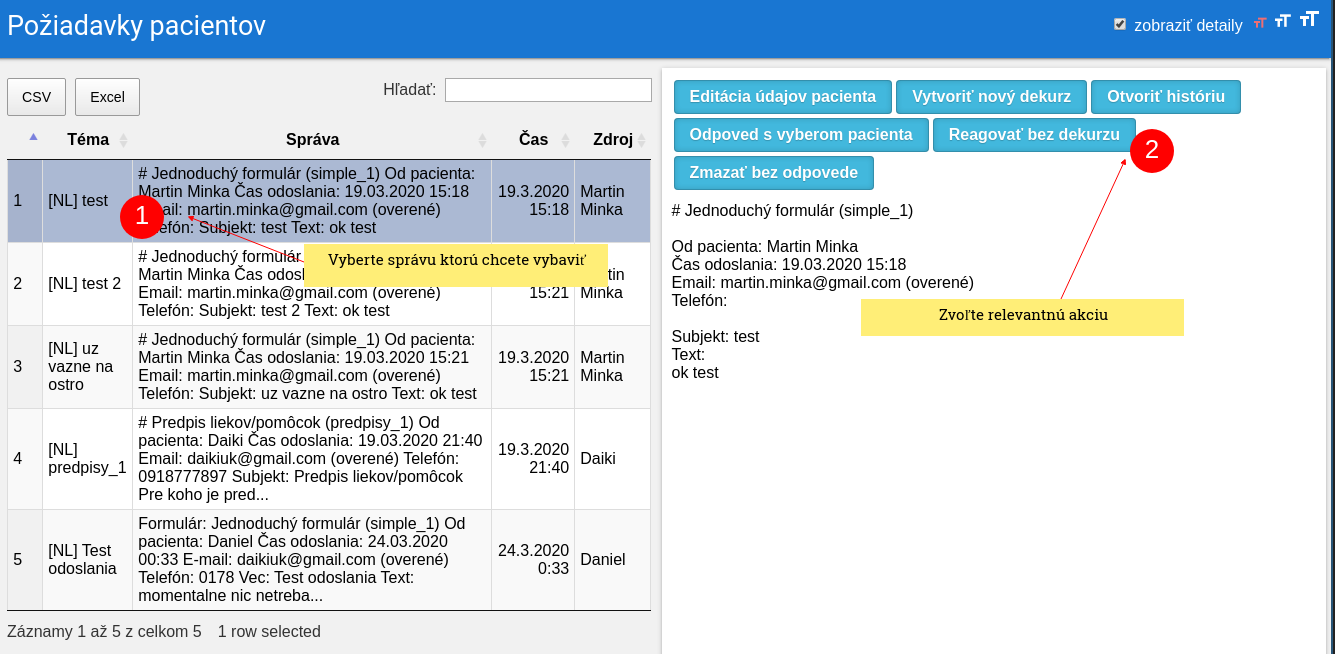Export table with CSV button
The height and width of the screenshot is (654, 1335).
click(37, 97)
